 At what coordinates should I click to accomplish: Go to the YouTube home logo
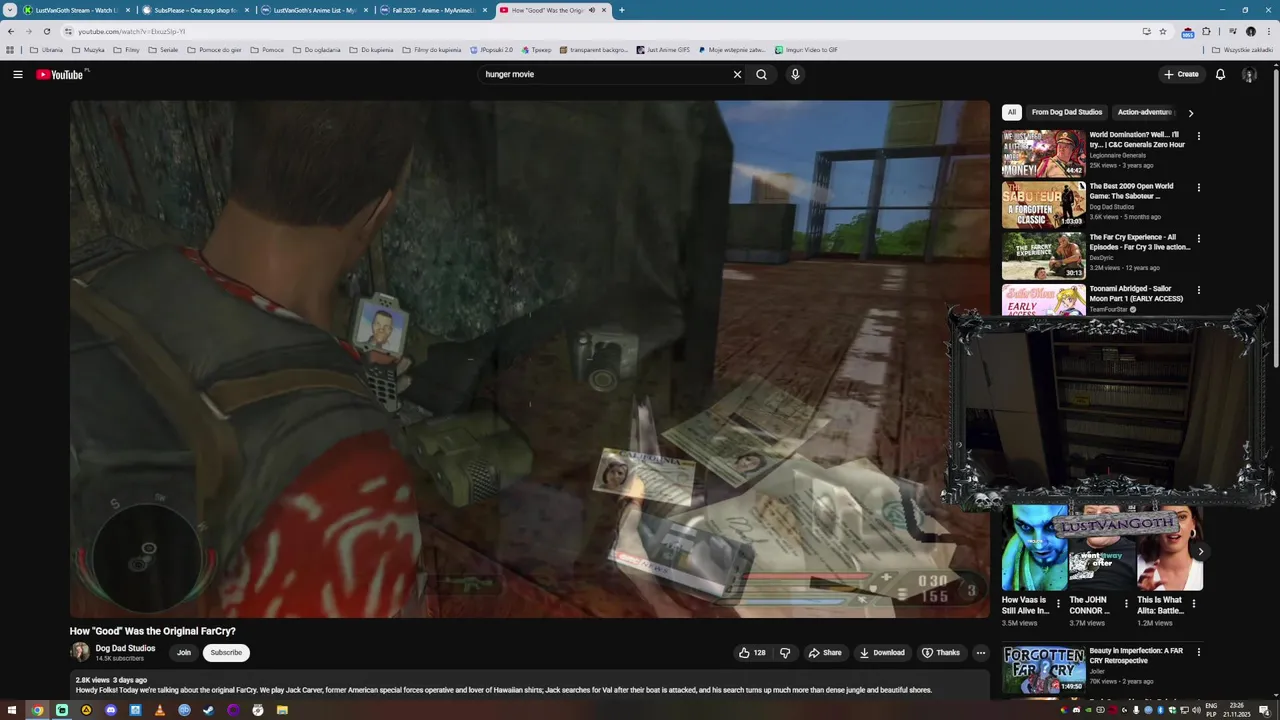pyautogui.click(x=62, y=74)
